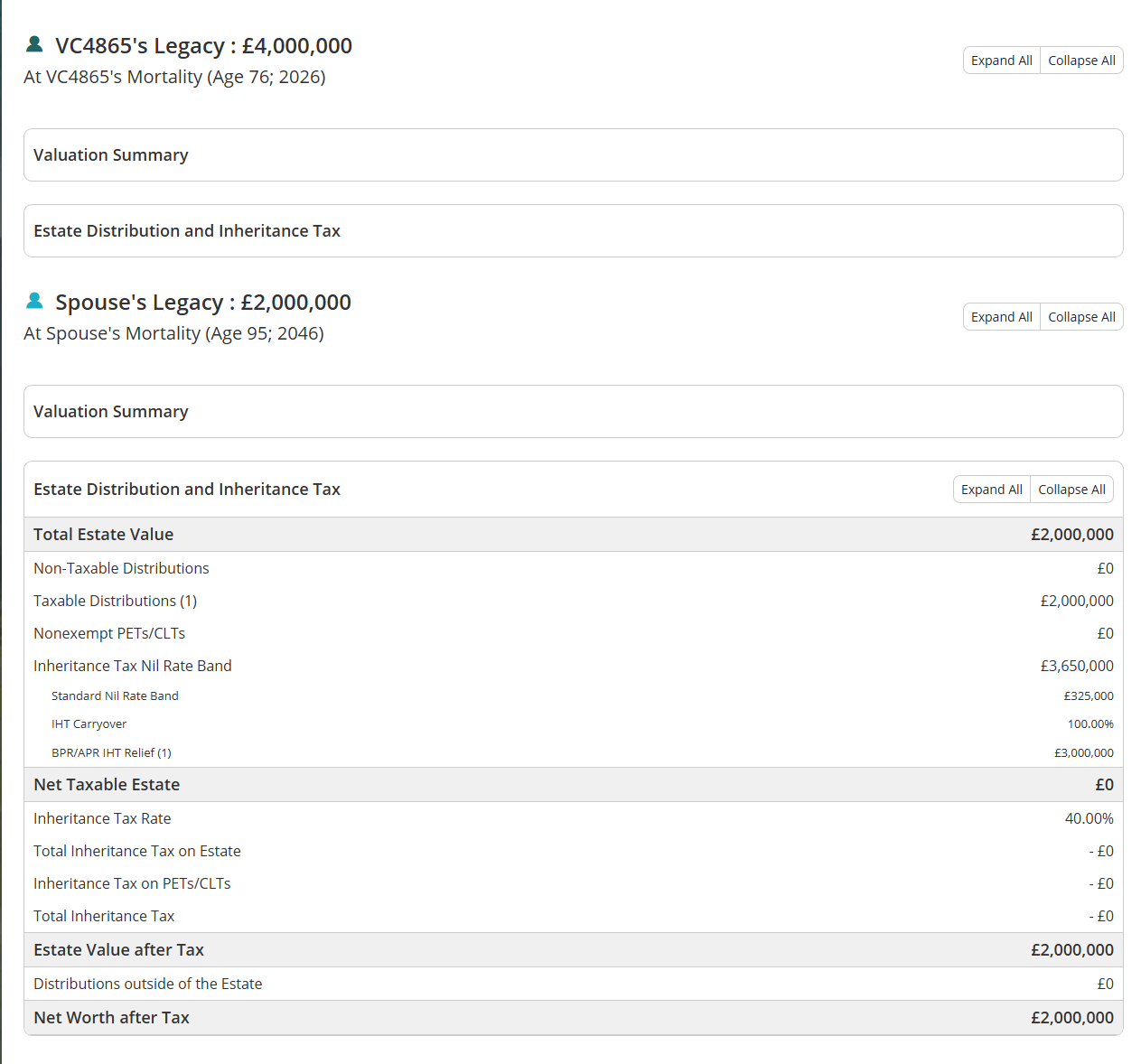Click the Total Estate Value summary row
Viewport: 1141px width, 1064px height.
point(104,535)
